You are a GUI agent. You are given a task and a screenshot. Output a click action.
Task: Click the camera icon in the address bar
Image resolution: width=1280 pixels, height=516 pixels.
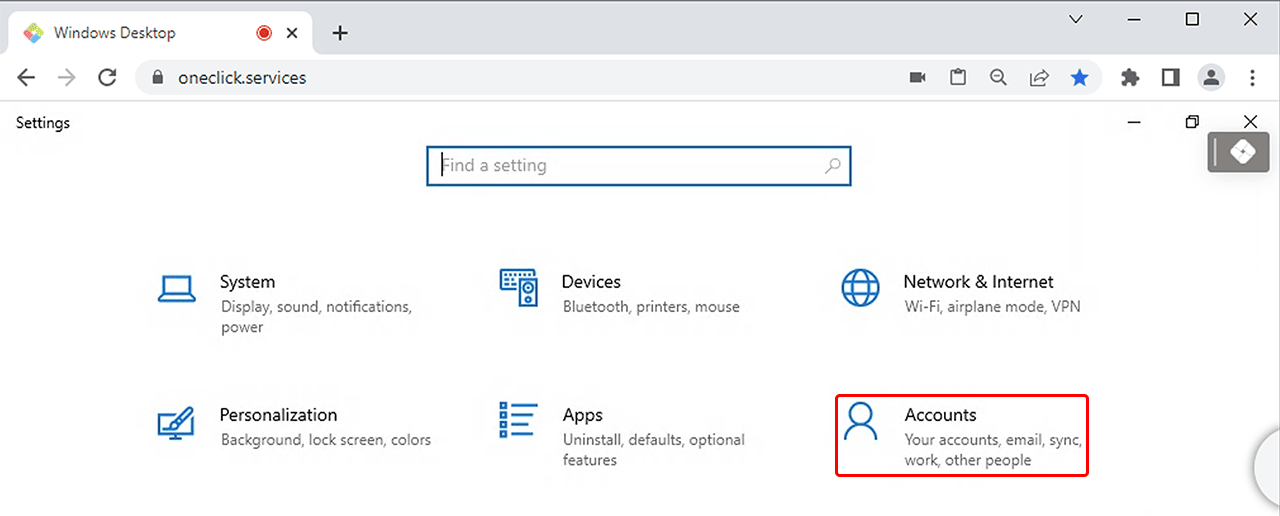click(917, 77)
